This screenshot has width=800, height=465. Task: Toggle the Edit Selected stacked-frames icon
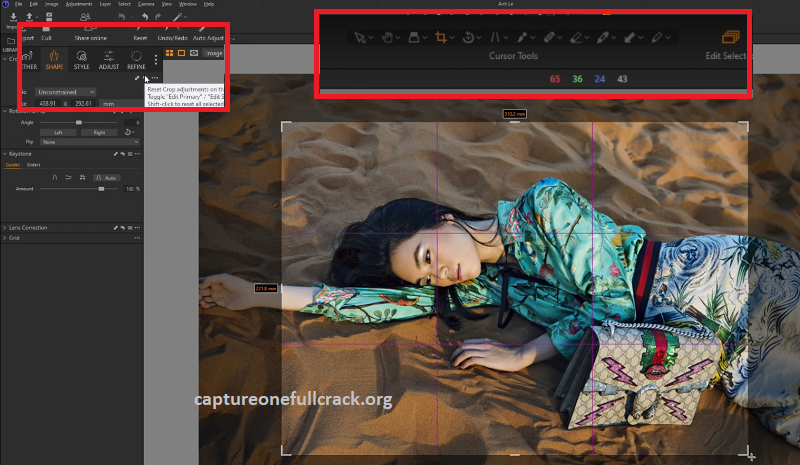point(730,37)
